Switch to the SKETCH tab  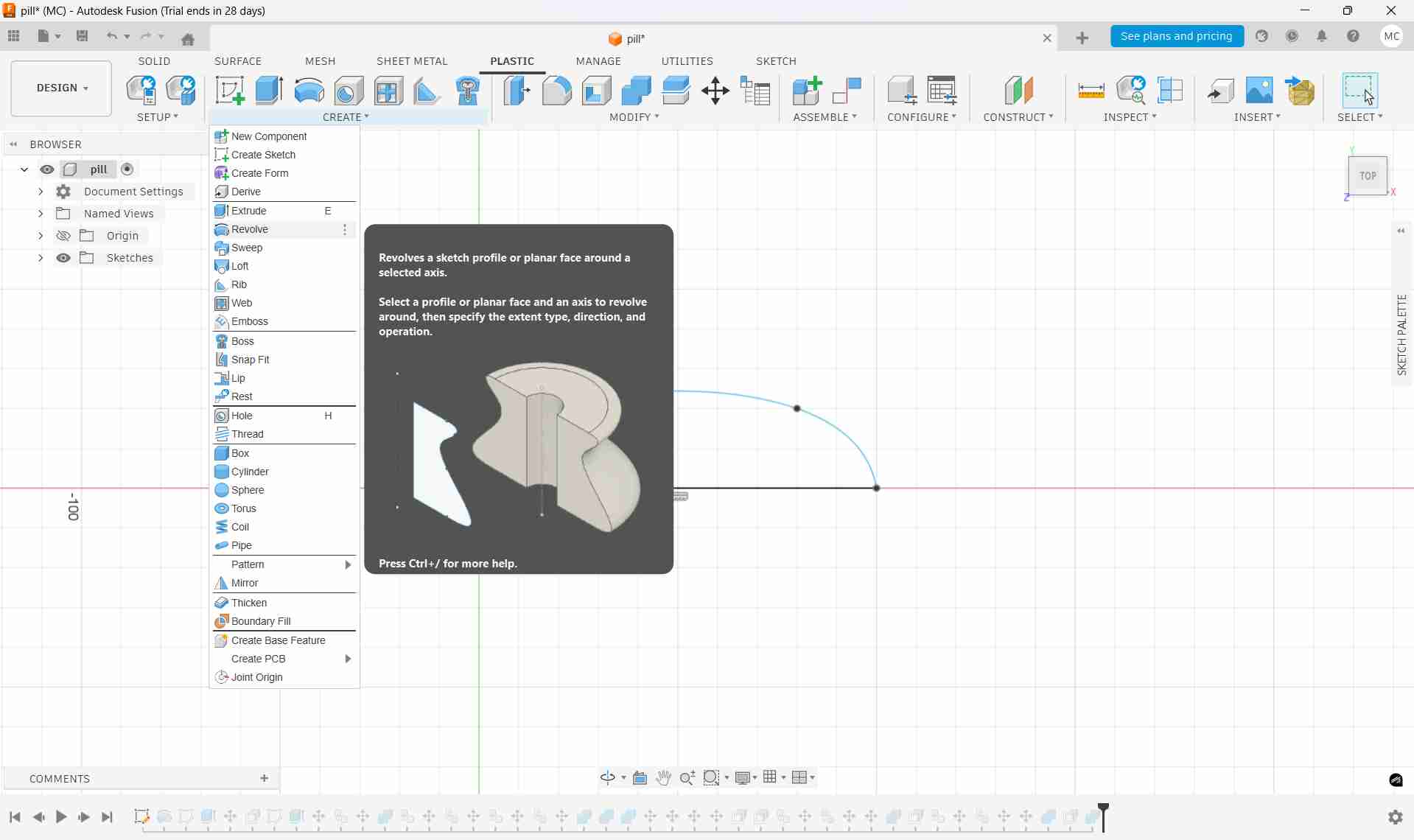pyautogui.click(x=777, y=61)
